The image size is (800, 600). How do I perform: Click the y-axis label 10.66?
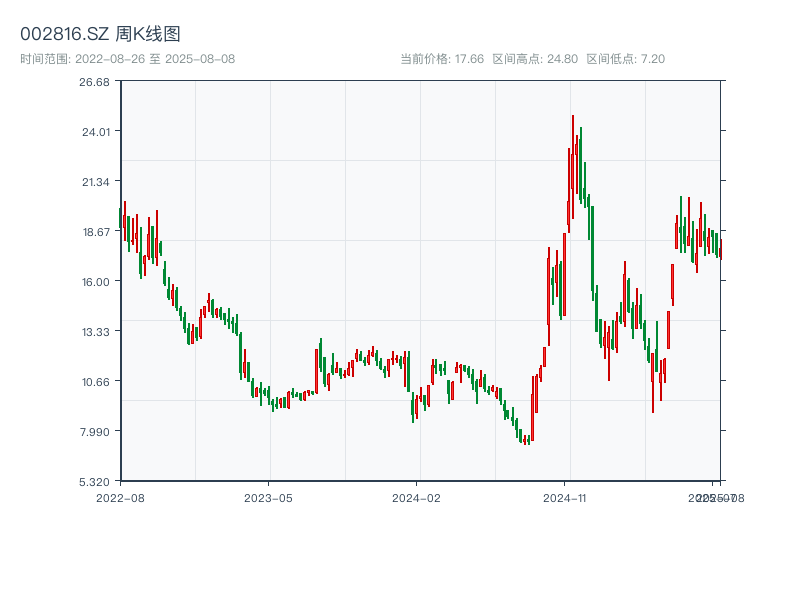point(96,382)
